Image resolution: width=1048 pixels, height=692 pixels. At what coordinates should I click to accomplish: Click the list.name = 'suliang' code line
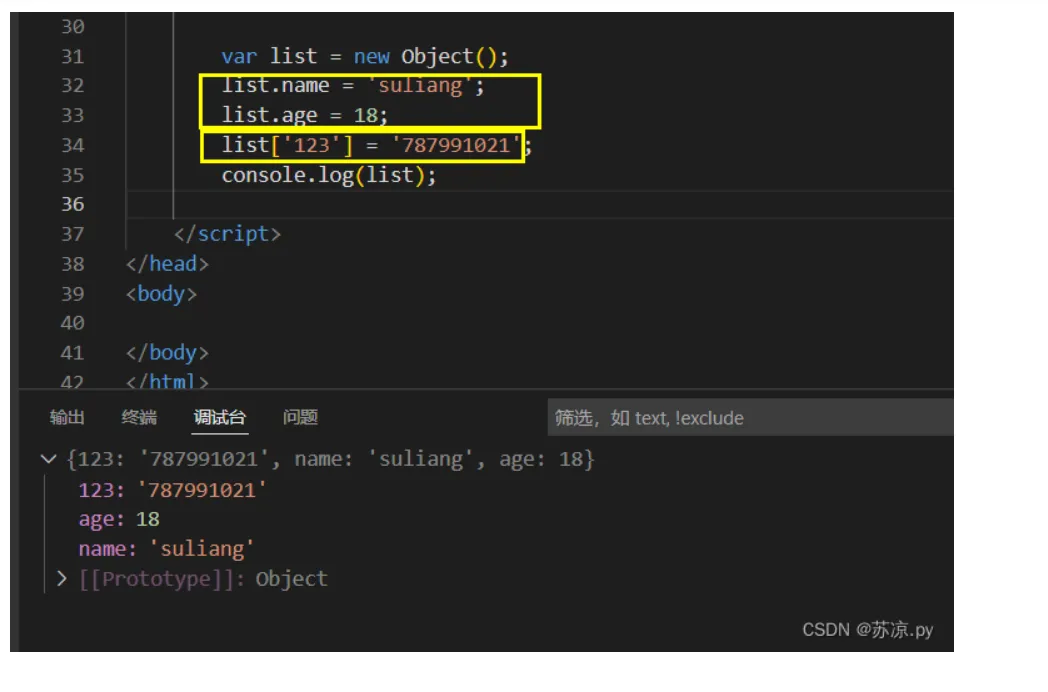353,86
